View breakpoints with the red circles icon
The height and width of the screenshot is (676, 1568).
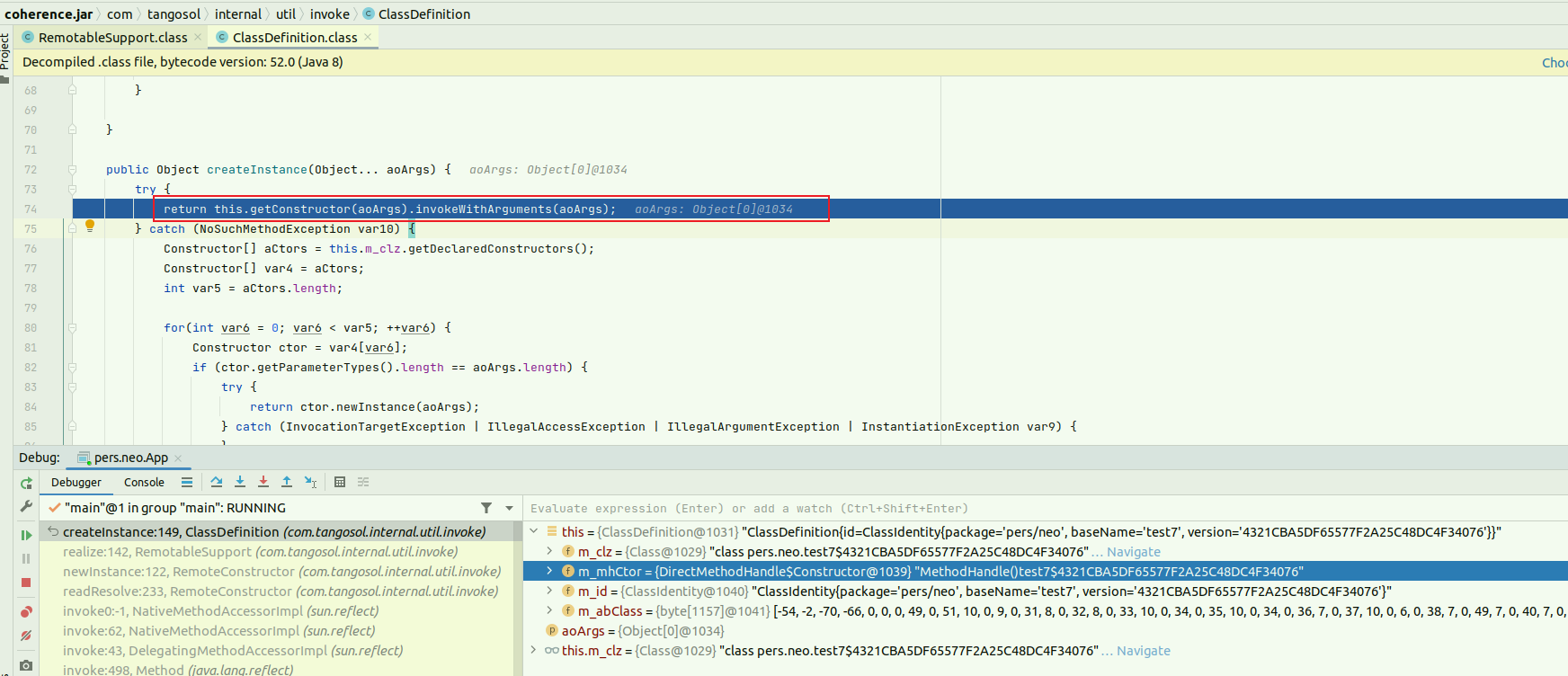[x=26, y=612]
